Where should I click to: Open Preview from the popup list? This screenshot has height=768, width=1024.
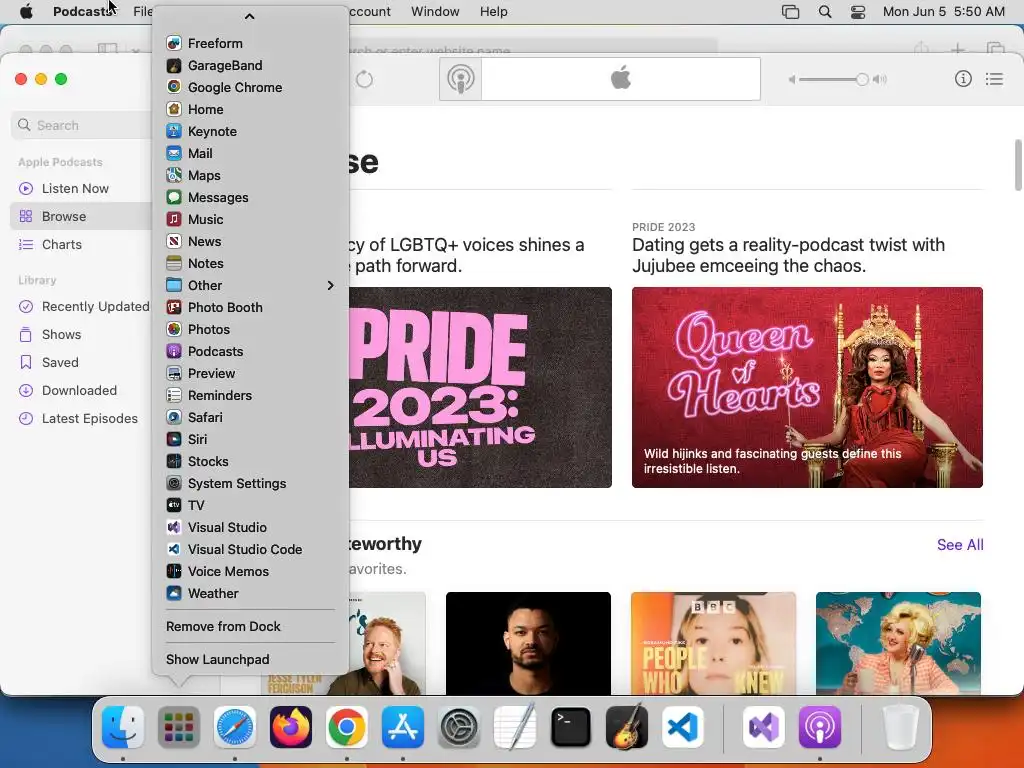(x=249, y=373)
